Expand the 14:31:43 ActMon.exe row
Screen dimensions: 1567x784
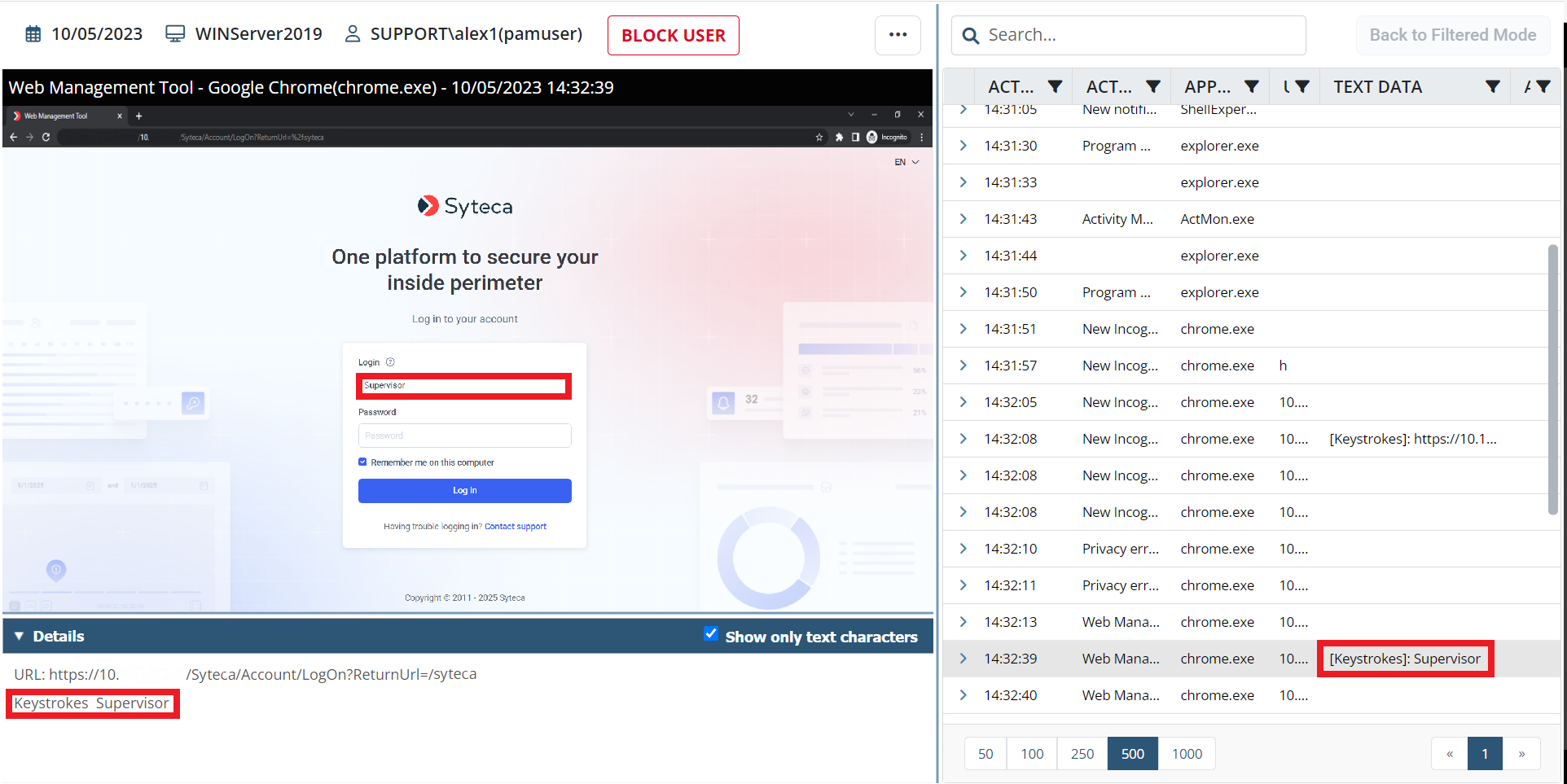click(x=963, y=219)
